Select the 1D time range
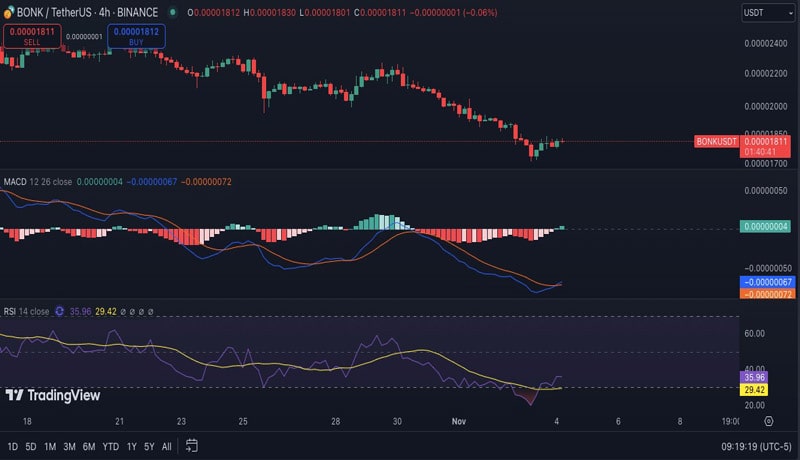 [x=13, y=446]
